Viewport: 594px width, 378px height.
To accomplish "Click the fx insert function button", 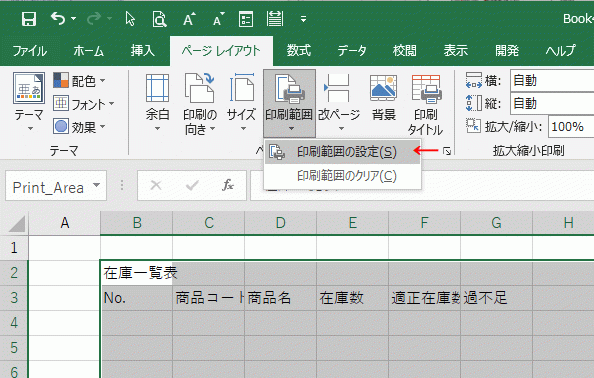I will (x=228, y=186).
